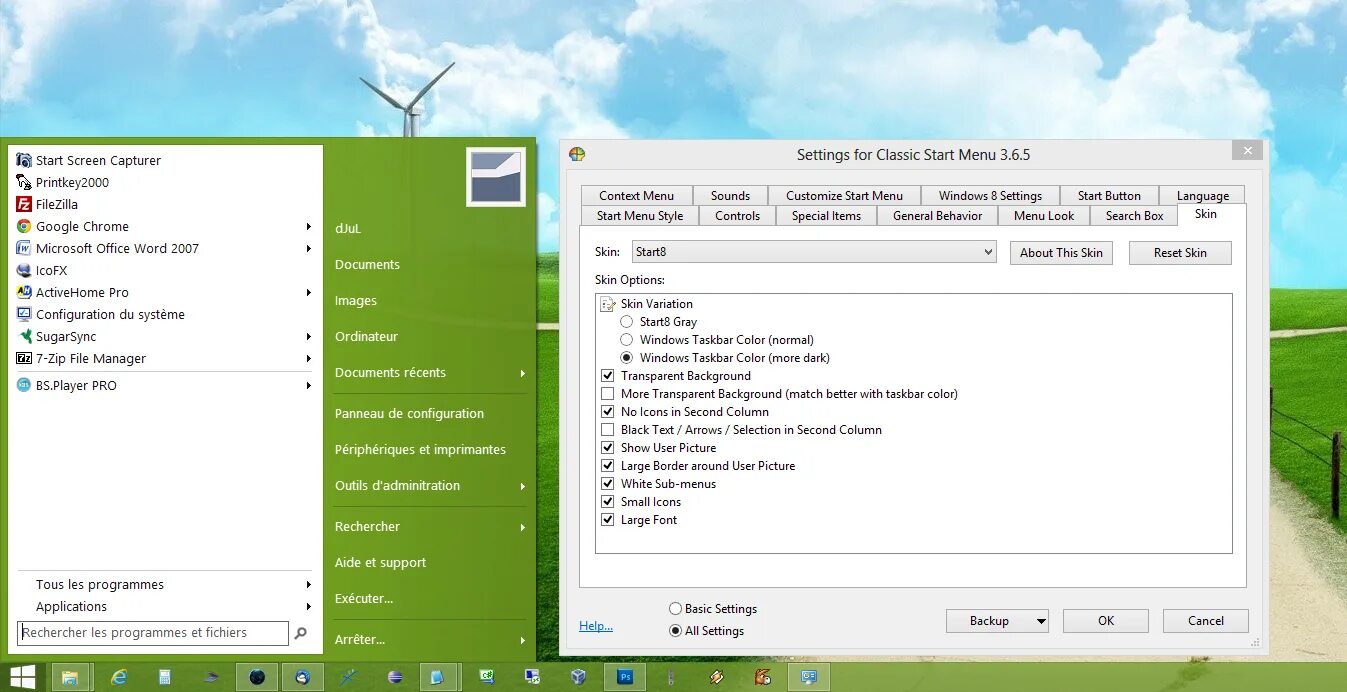Screen dimensions: 1347x692
Task: Toggle Show User Picture checkbox
Action: click(607, 448)
